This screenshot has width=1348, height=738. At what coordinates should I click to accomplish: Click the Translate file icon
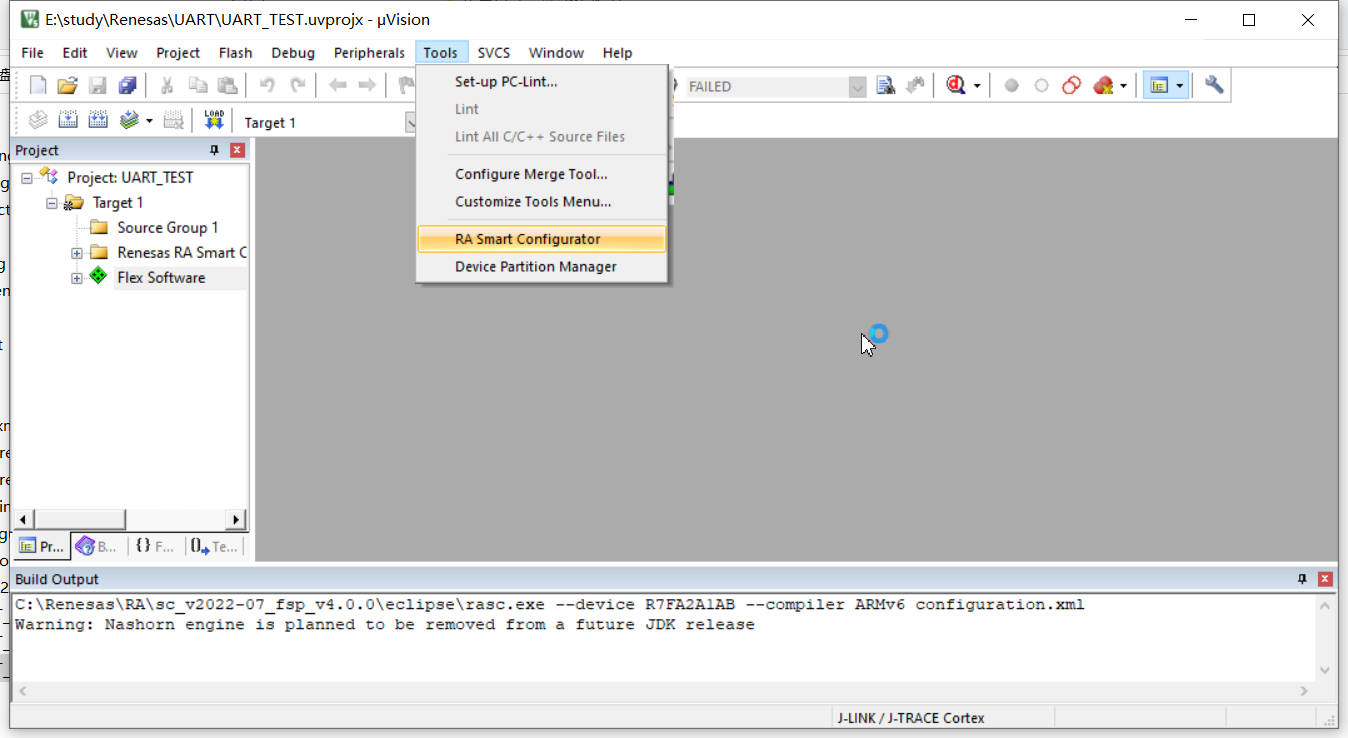tap(38, 121)
